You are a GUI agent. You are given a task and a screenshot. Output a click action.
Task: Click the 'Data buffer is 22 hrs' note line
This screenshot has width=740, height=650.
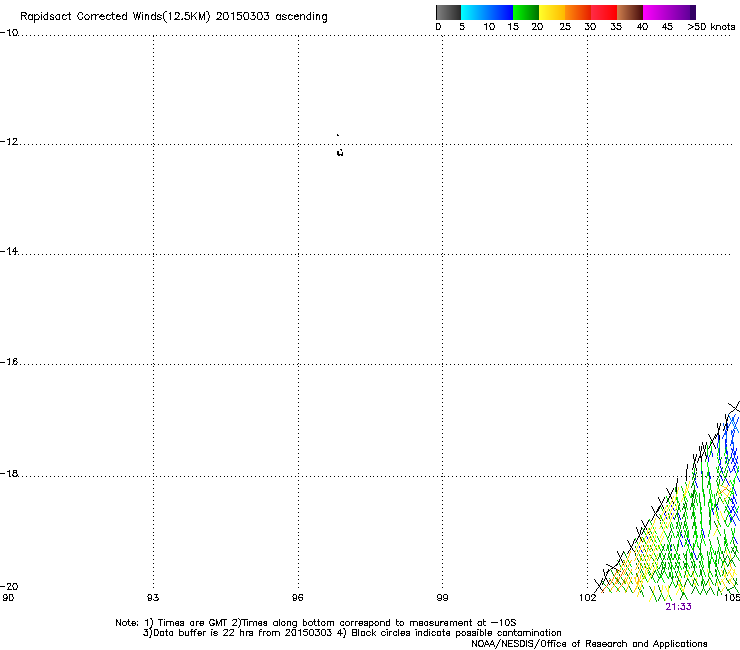coord(352,633)
